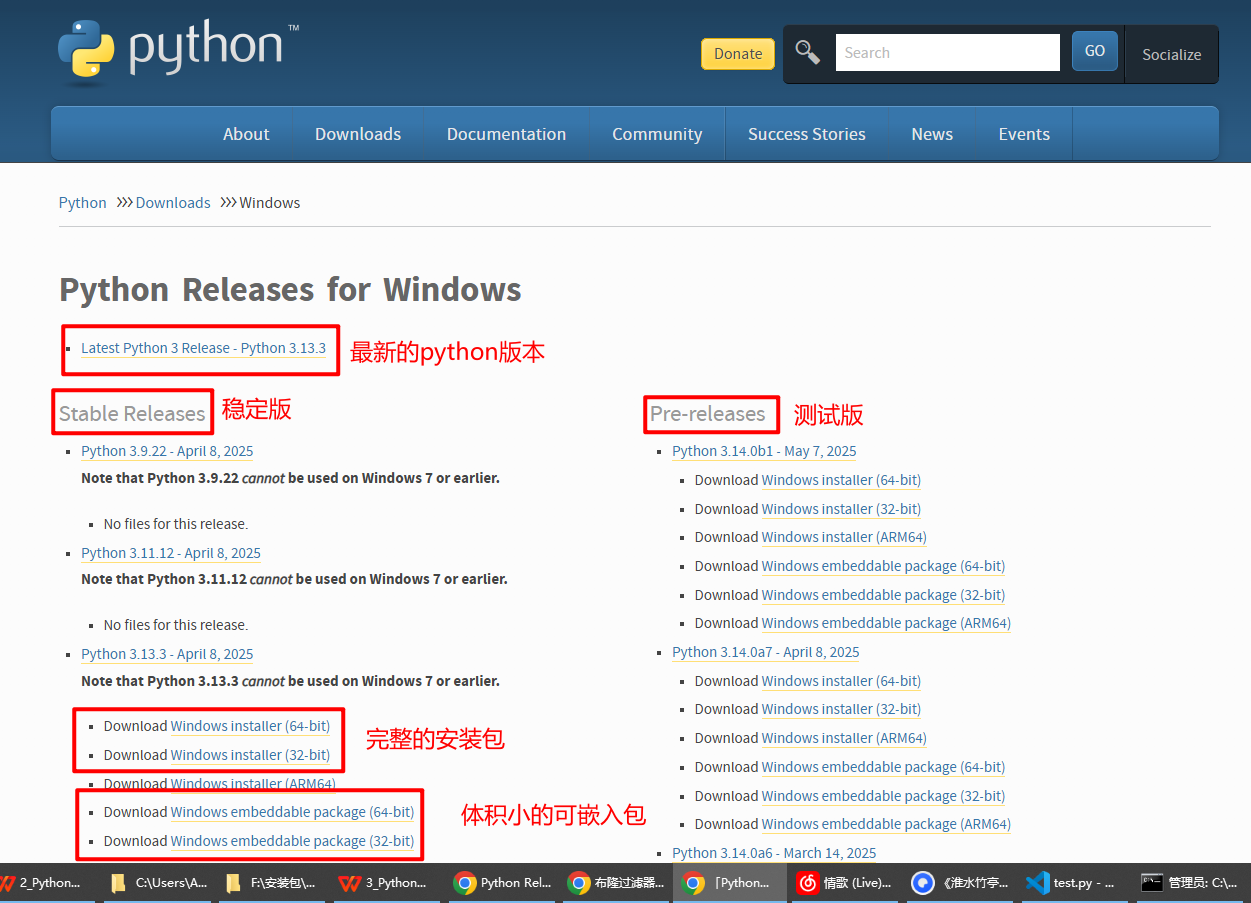The width and height of the screenshot is (1251, 903).
Task: Switch to the 布隆过滤器 Chrome taskbar window
Action: click(x=616, y=883)
